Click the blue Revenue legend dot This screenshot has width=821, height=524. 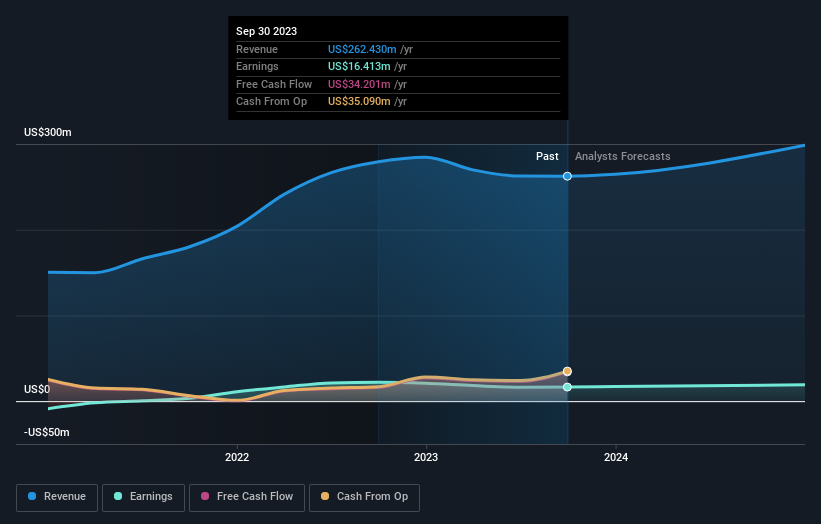pos(32,496)
